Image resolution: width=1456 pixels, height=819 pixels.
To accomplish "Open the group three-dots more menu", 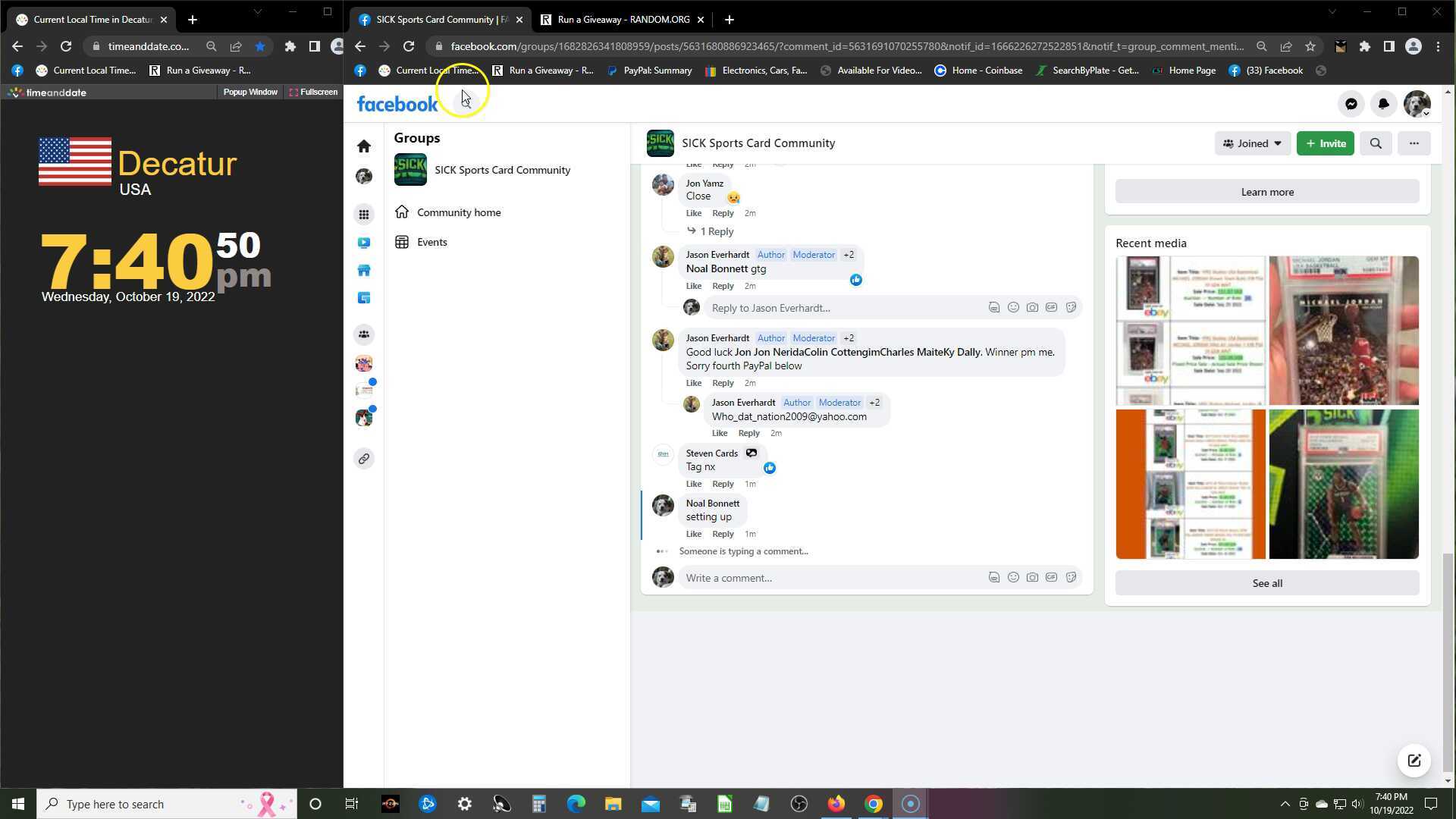I will click(1414, 143).
